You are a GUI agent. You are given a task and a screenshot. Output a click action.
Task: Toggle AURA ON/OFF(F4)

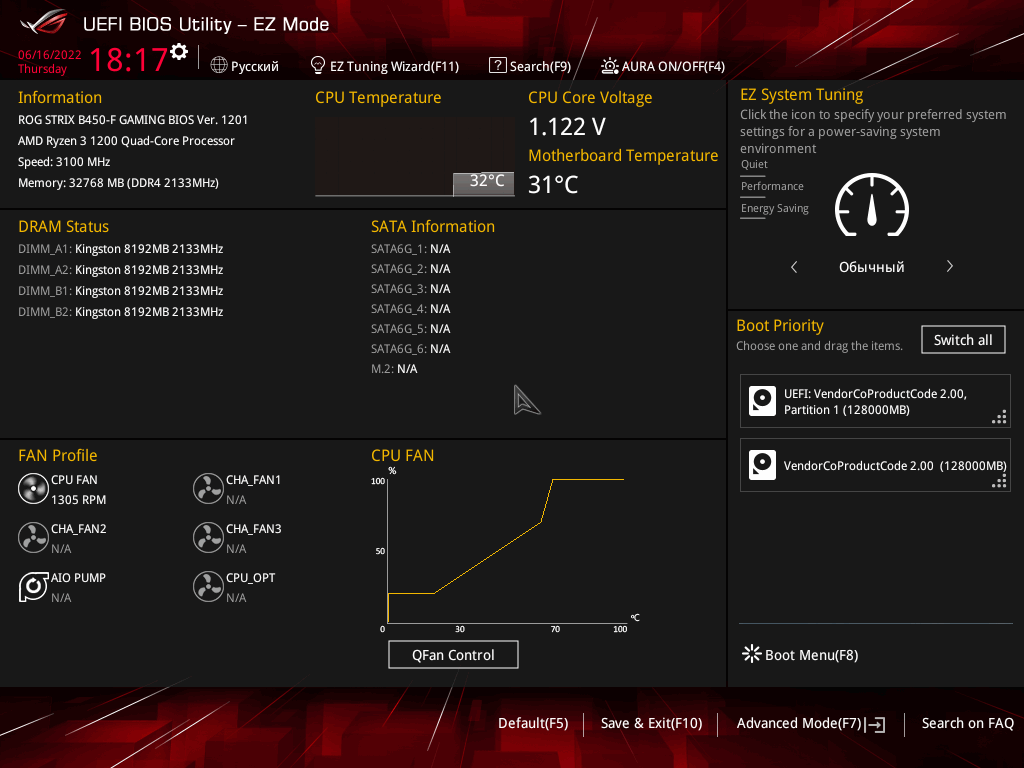(673, 67)
